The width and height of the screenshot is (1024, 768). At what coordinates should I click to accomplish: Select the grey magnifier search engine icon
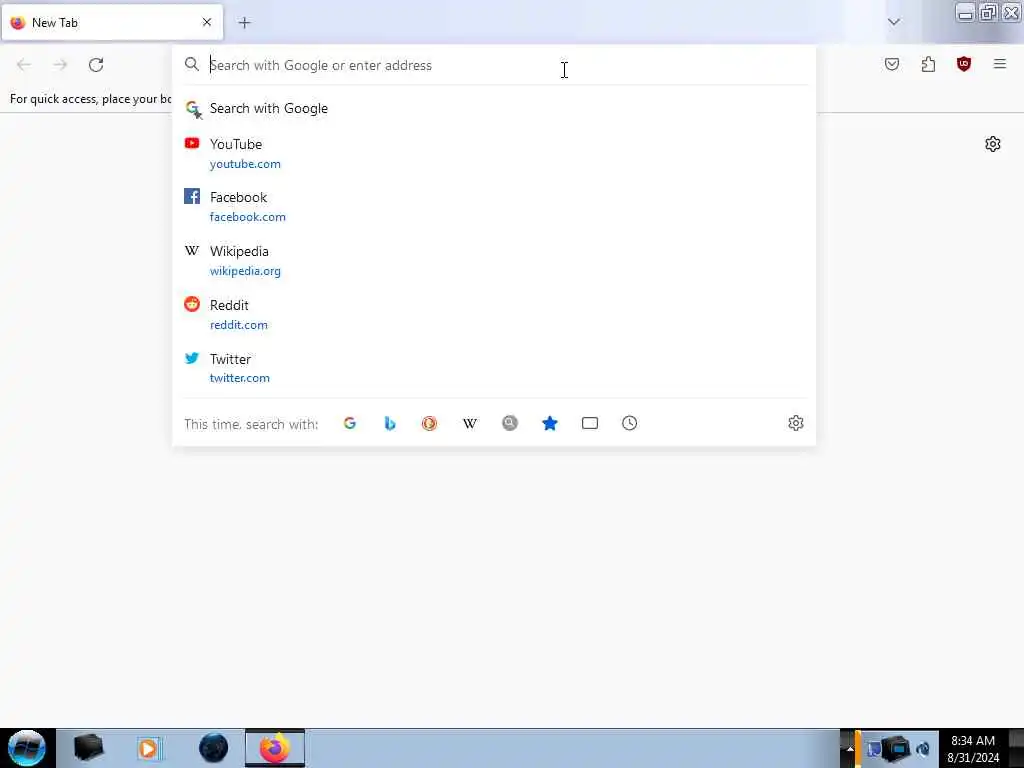pyautogui.click(x=509, y=423)
